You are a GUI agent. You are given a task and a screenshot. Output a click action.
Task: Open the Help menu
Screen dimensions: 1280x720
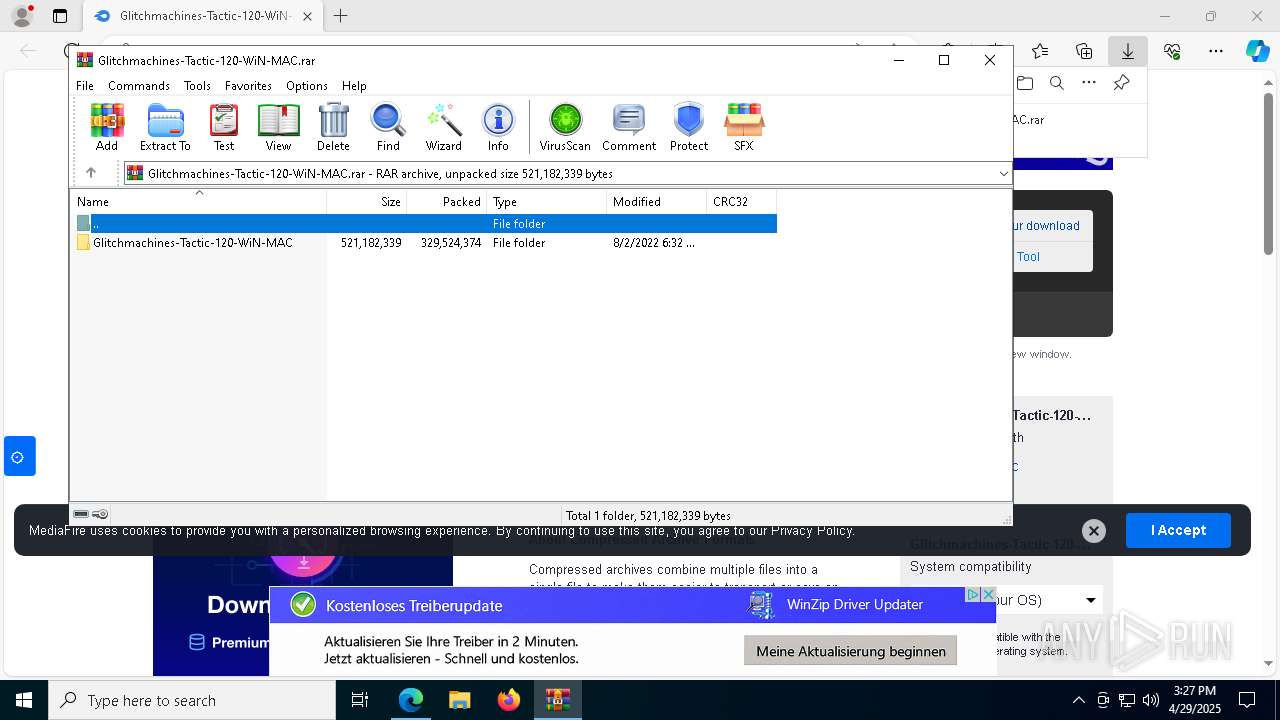click(x=354, y=86)
